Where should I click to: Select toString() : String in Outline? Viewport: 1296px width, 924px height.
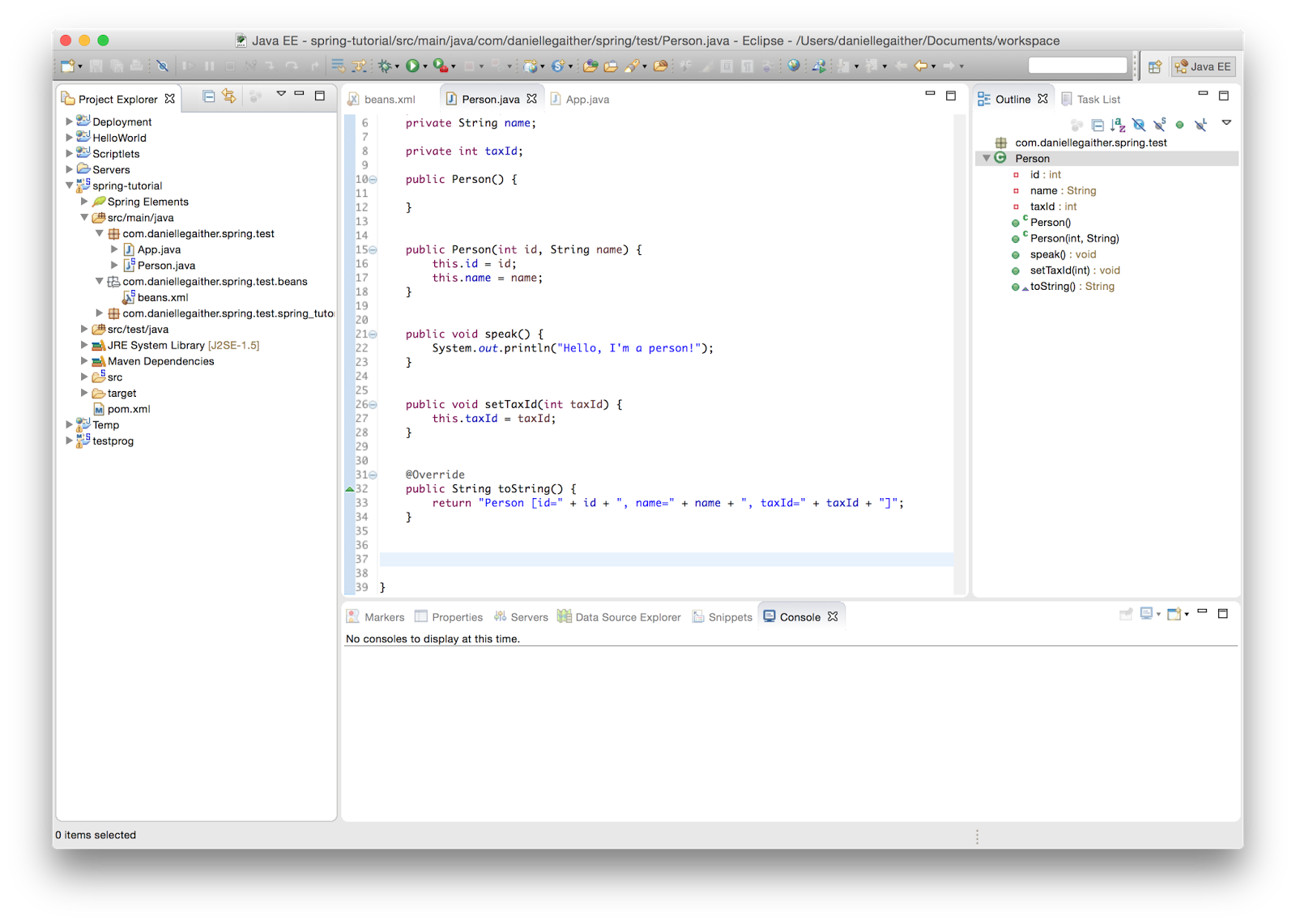(x=1072, y=287)
